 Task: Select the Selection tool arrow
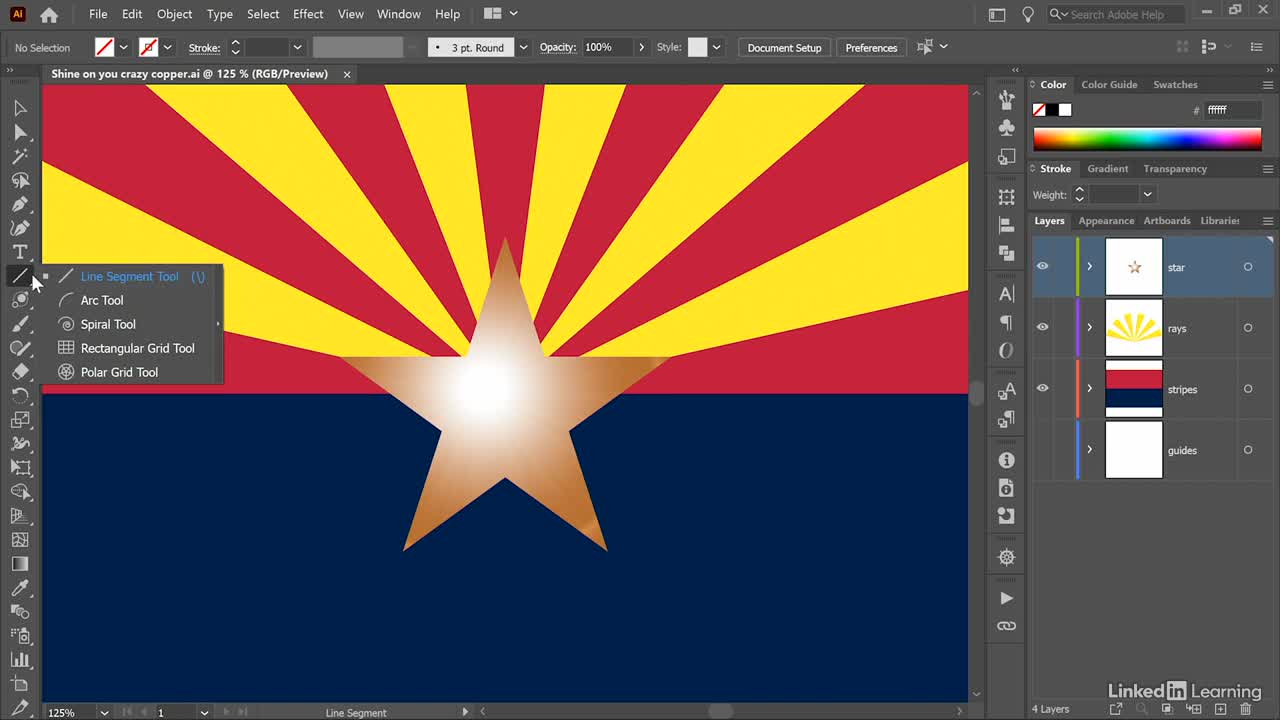(20, 108)
